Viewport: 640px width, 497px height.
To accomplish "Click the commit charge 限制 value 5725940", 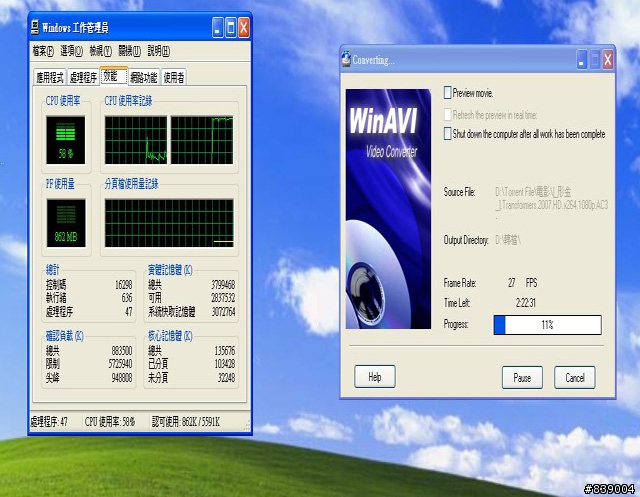I will point(120,364).
